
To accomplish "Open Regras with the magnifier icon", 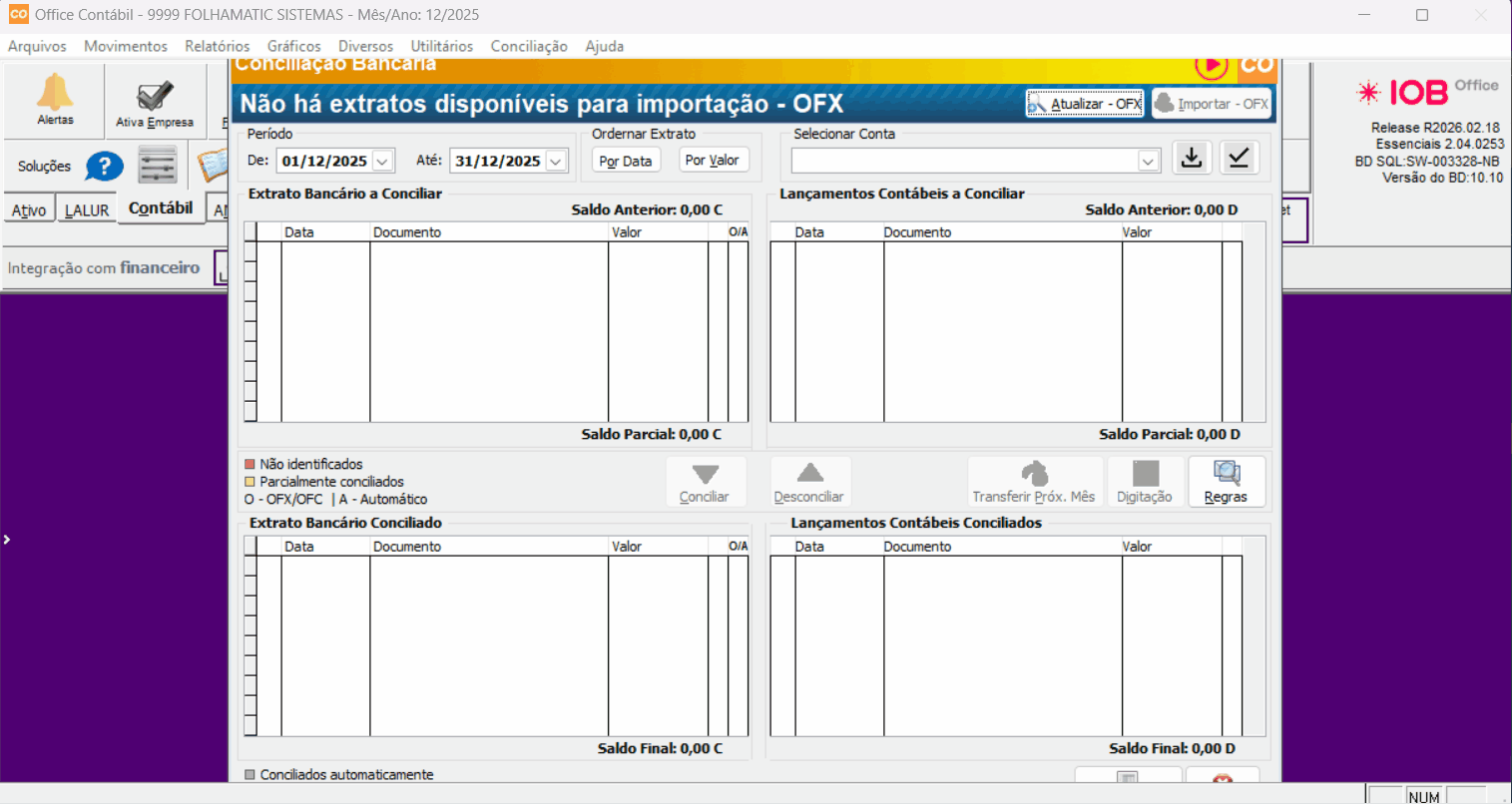I will coord(1226,482).
